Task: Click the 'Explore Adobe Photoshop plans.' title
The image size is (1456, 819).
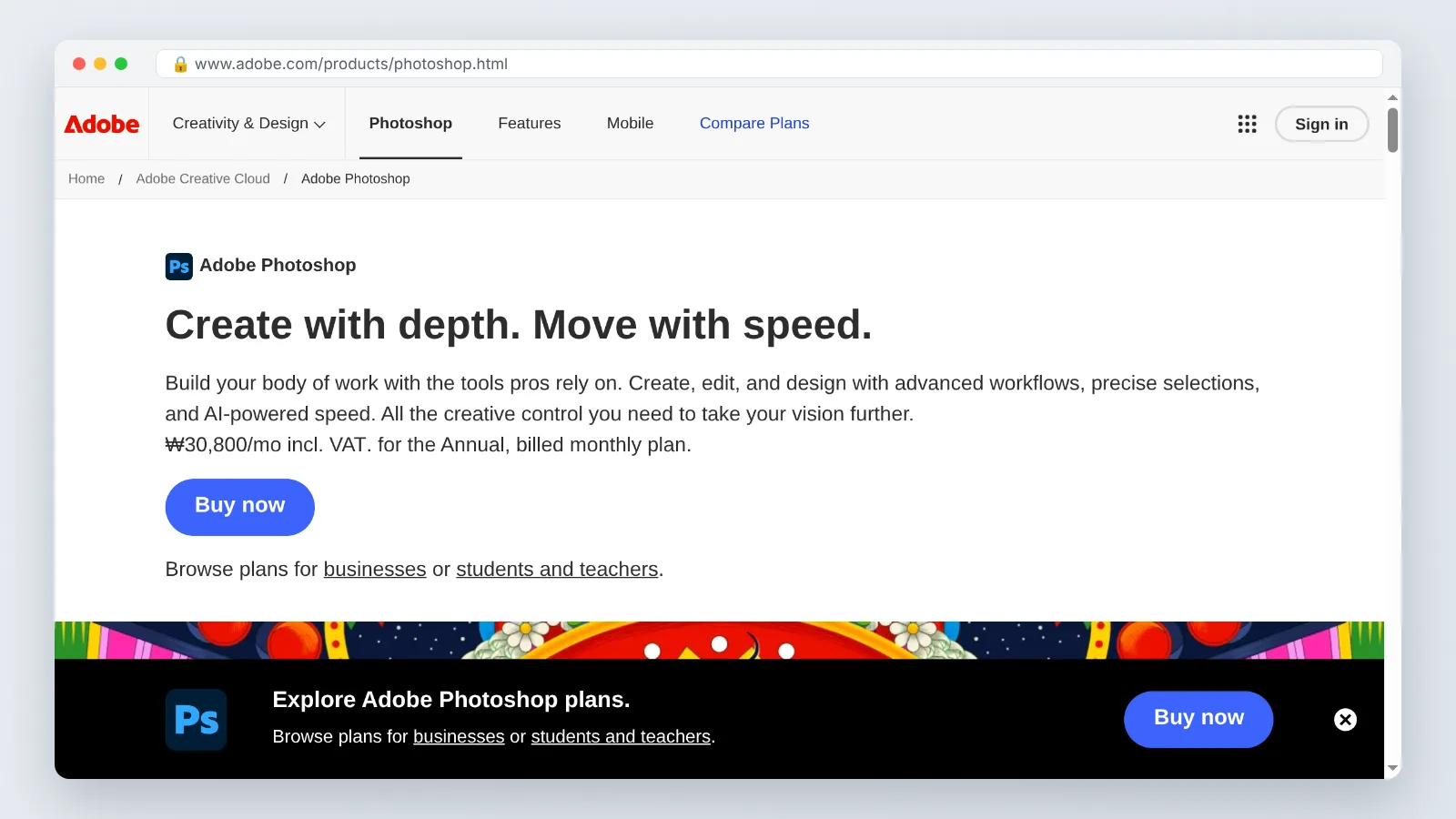Action: click(x=451, y=700)
